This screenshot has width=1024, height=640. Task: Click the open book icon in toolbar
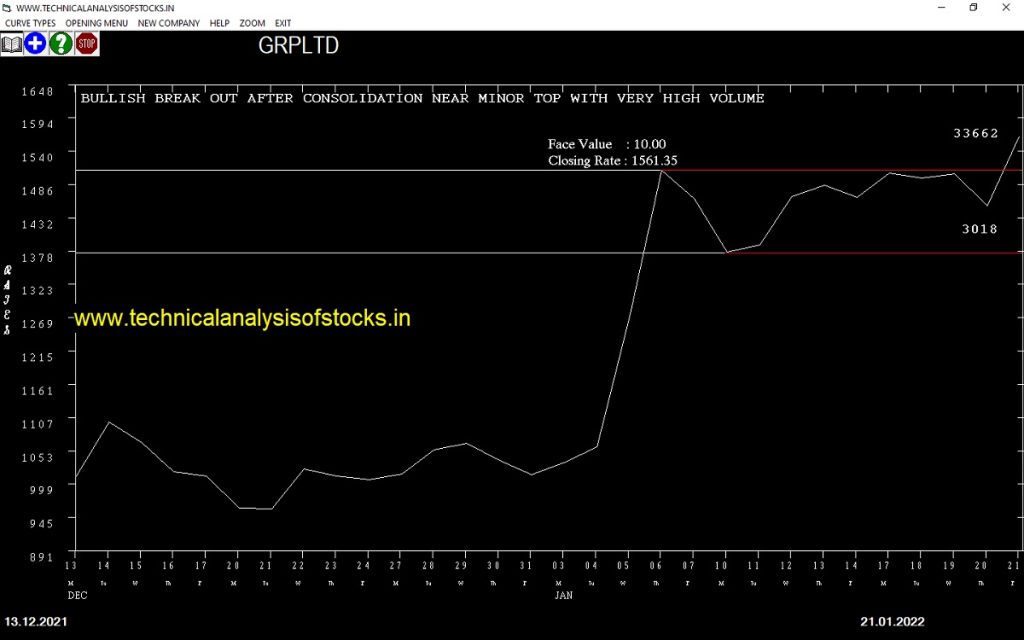tap(11, 44)
